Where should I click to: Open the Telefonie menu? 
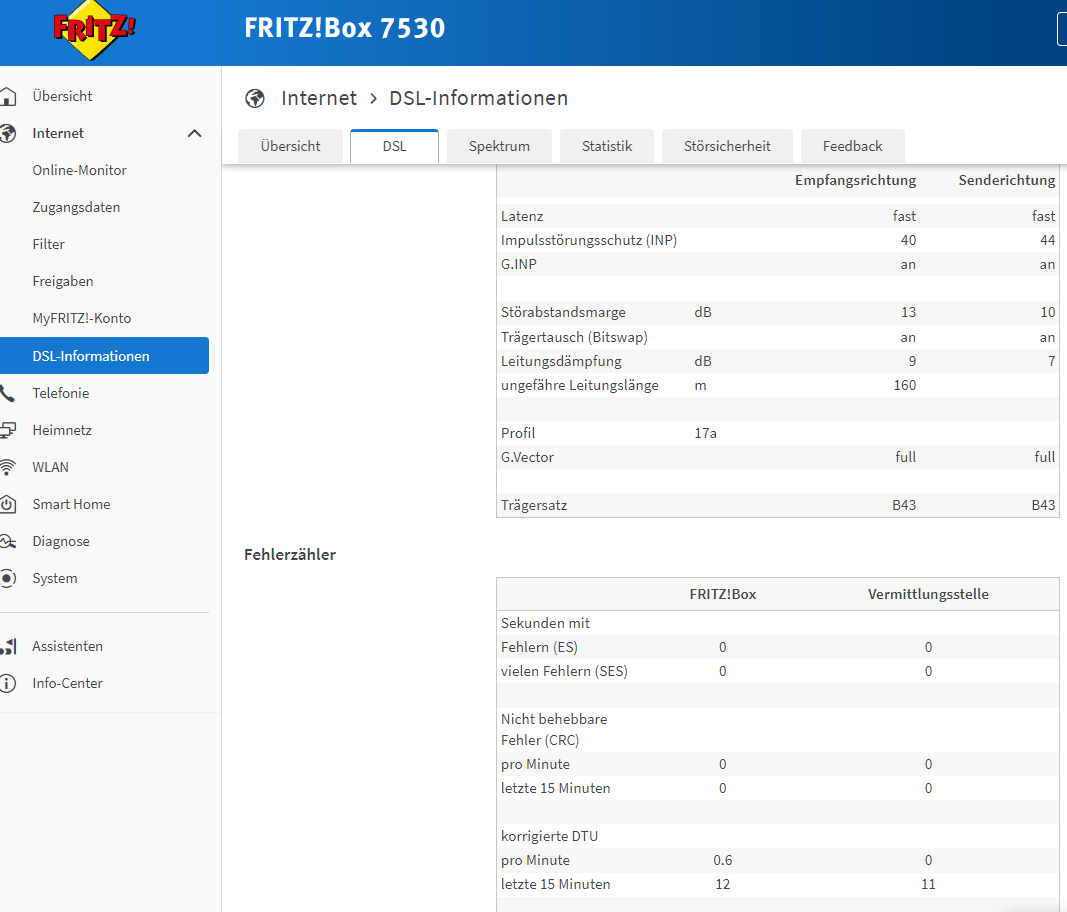(61, 393)
